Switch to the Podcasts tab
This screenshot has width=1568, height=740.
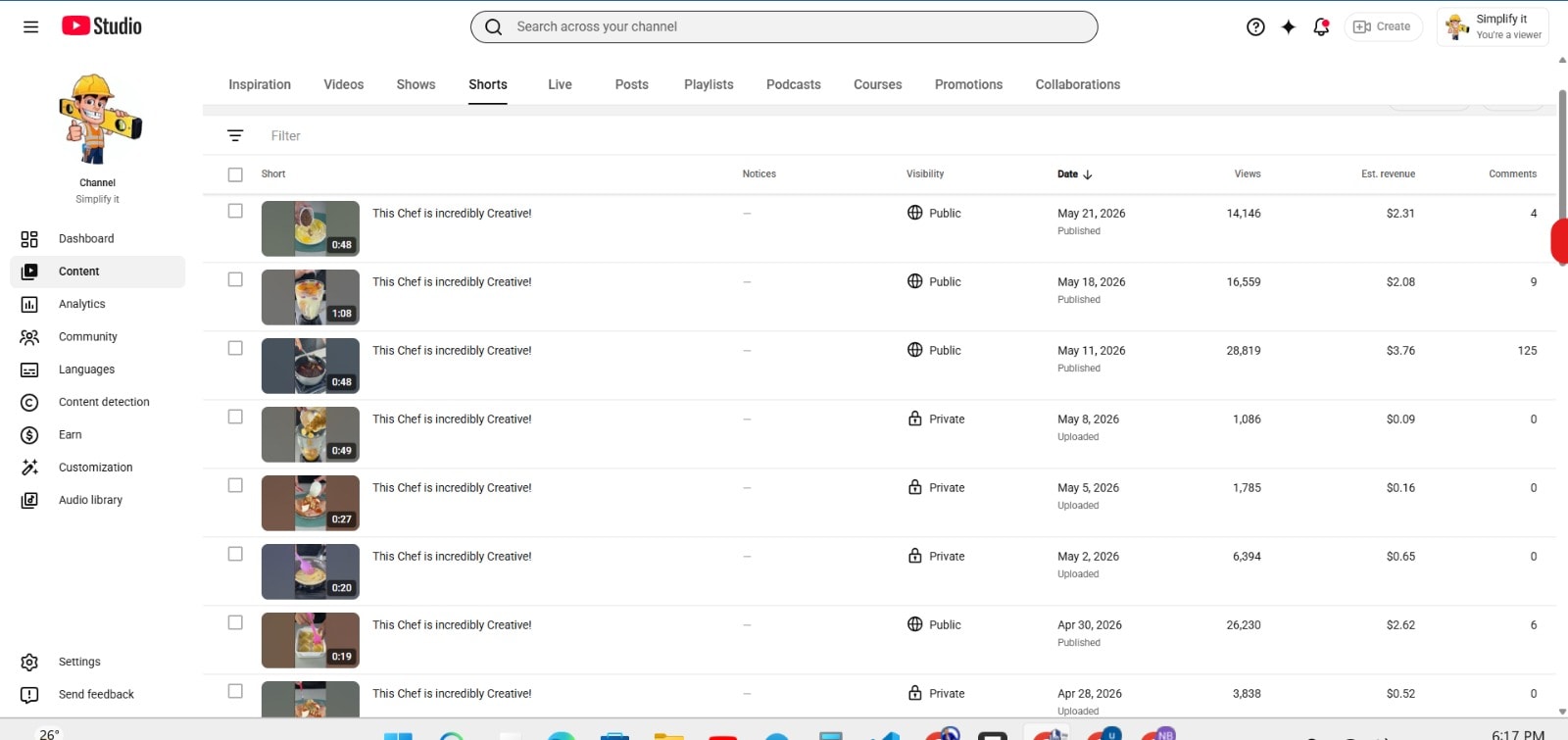click(x=794, y=84)
